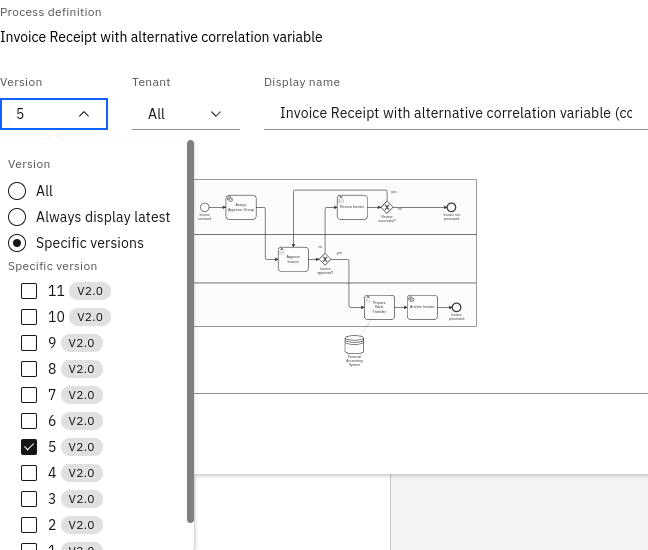The width and height of the screenshot is (648, 550).
Task: Select the Prepare Bank Transfer task
Action: click(379, 307)
